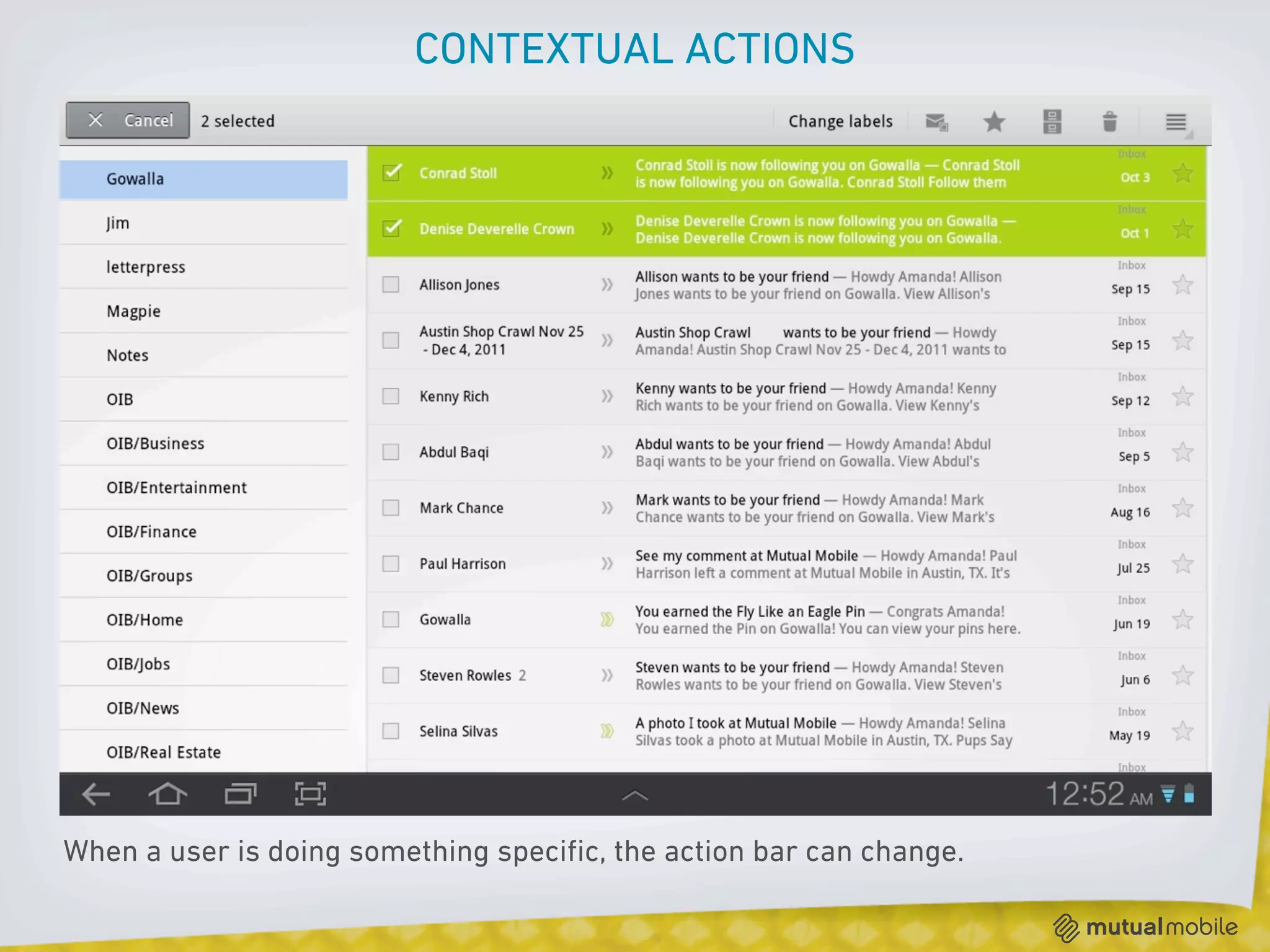1270x952 pixels.
Task: Click importance chevrons on Mark Chance row
Action: (x=607, y=508)
